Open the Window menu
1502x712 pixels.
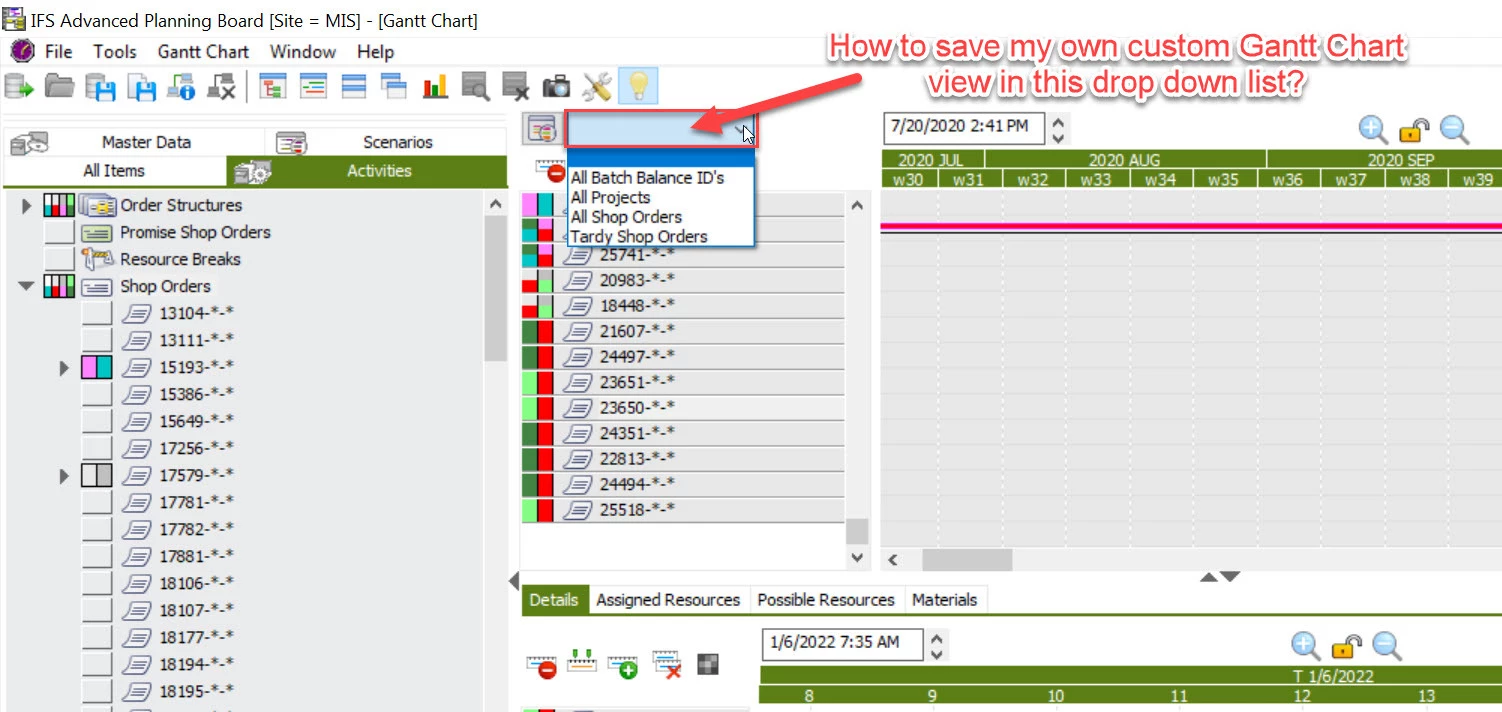coord(303,51)
